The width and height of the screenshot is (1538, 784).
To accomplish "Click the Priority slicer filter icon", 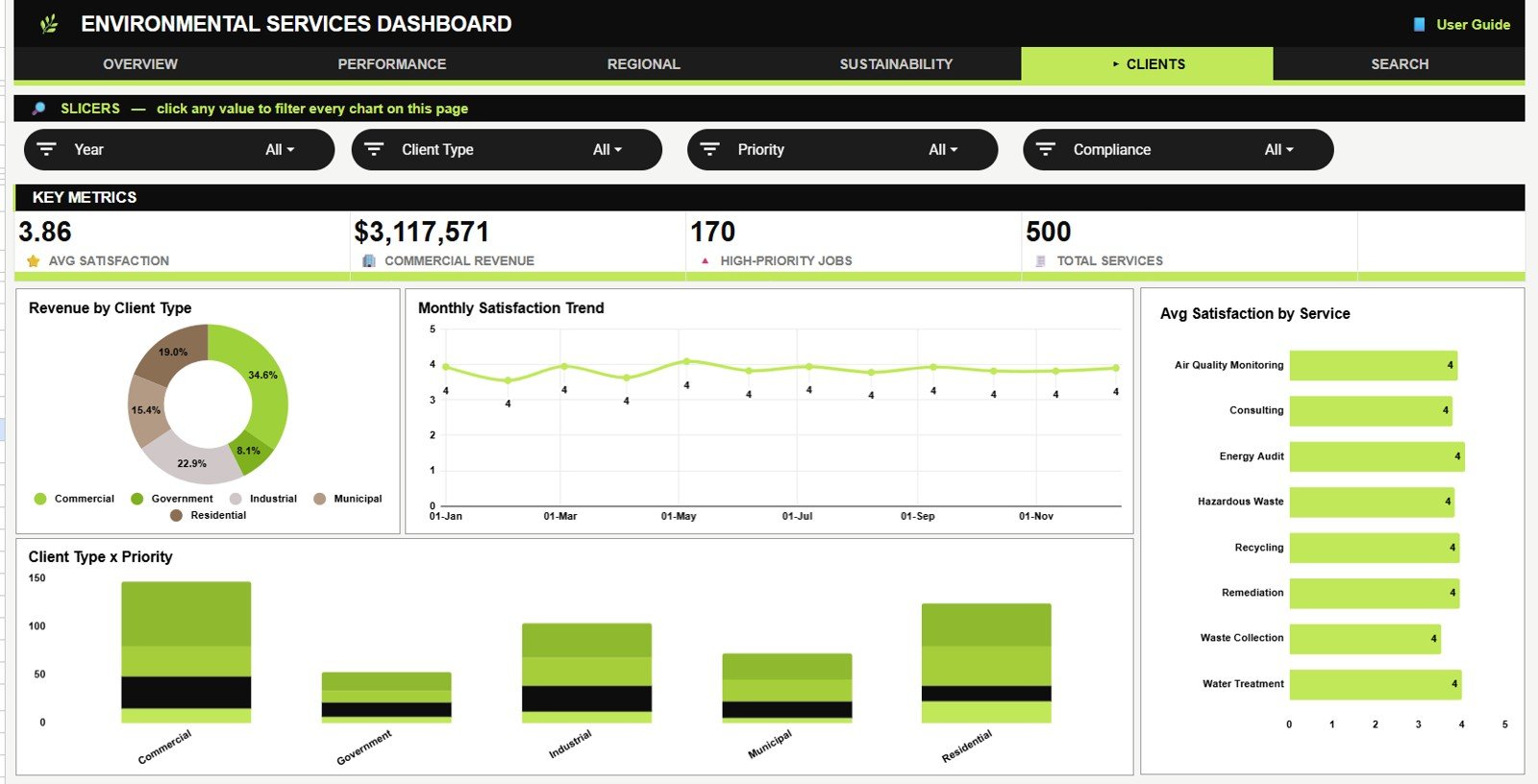I will pos(709,150).
